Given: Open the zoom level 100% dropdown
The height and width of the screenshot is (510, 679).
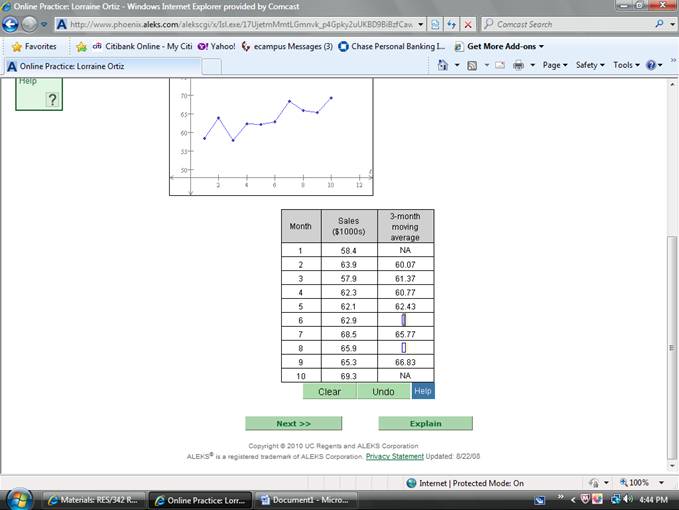Looking at the screenshot, I should (x=640, y=483).
